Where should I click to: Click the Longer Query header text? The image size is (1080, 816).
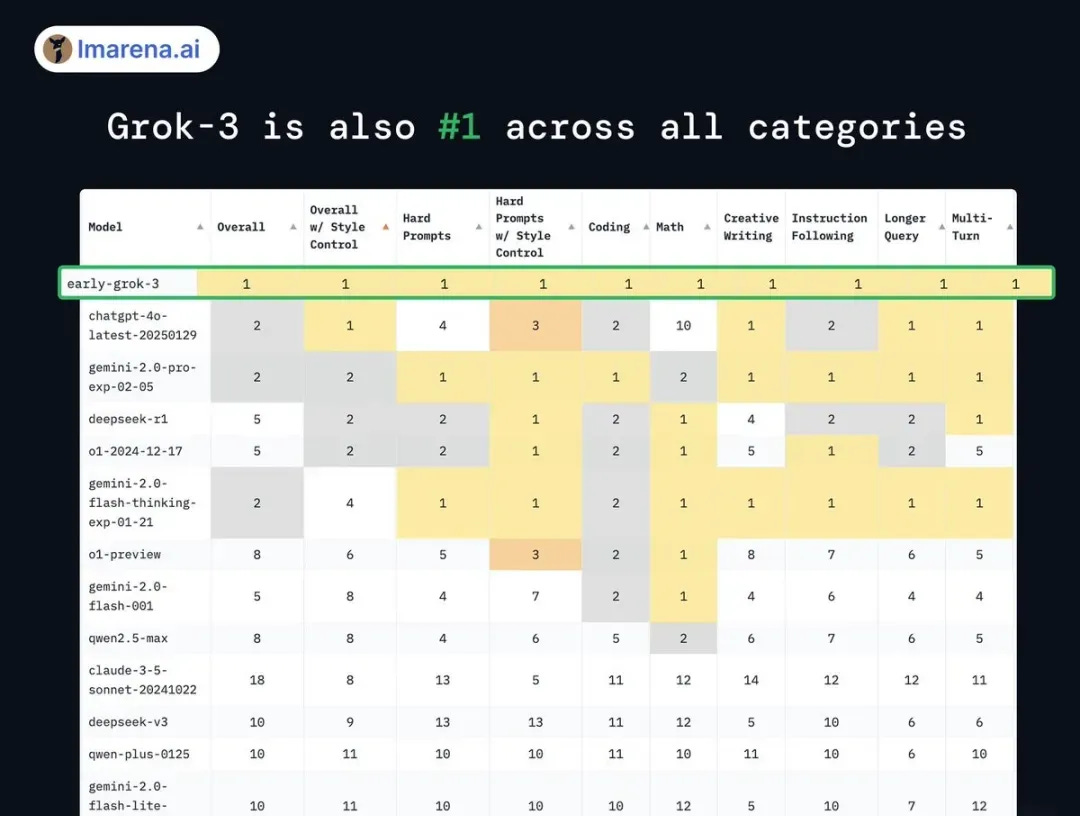point(904,227)
